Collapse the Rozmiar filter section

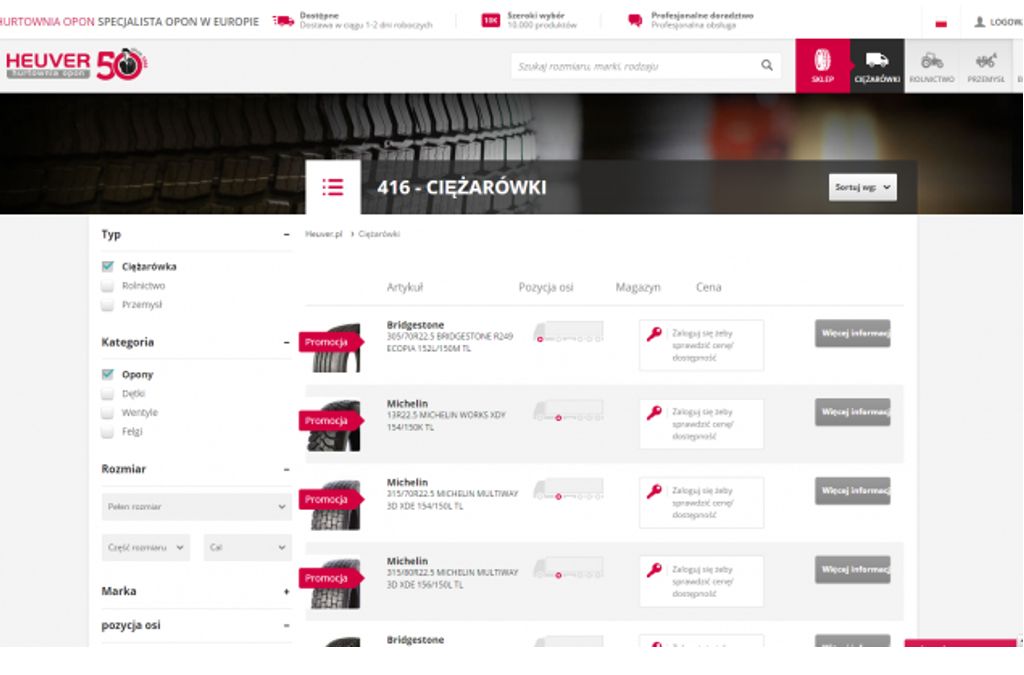287,469
